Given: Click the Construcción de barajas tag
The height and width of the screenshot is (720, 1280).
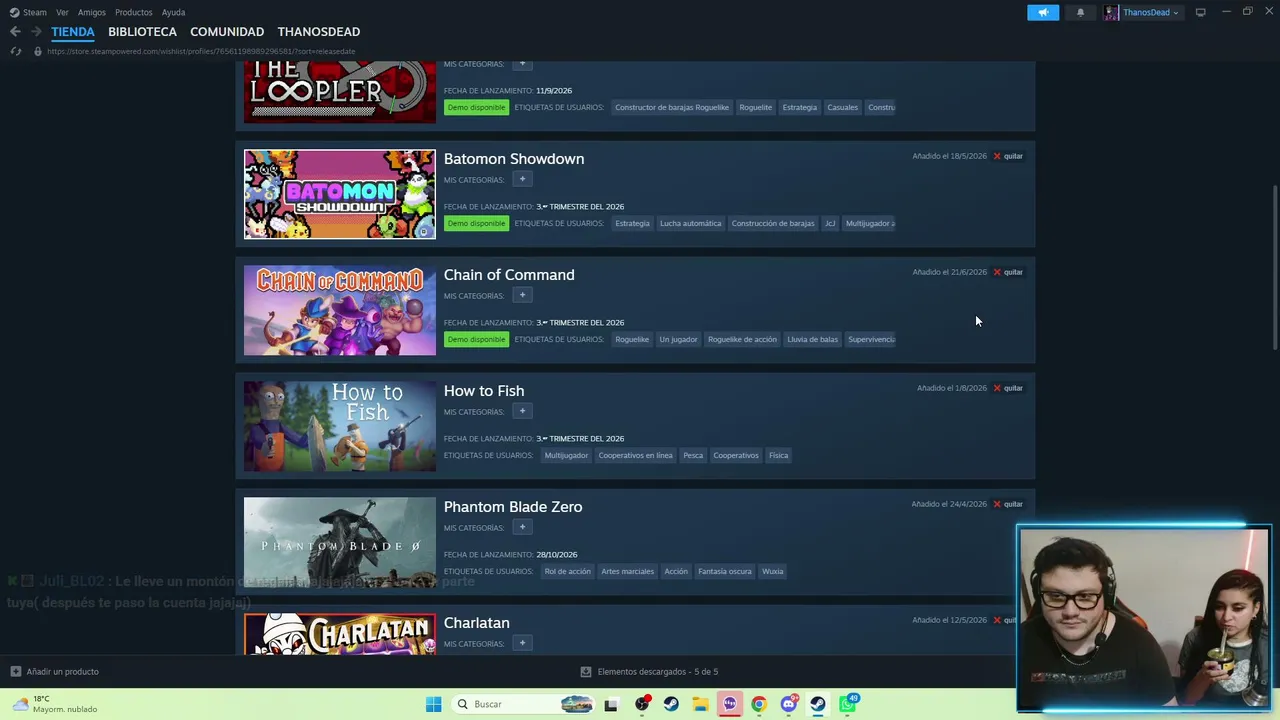Looking at the screenshot, I should [x=773, y=223].
